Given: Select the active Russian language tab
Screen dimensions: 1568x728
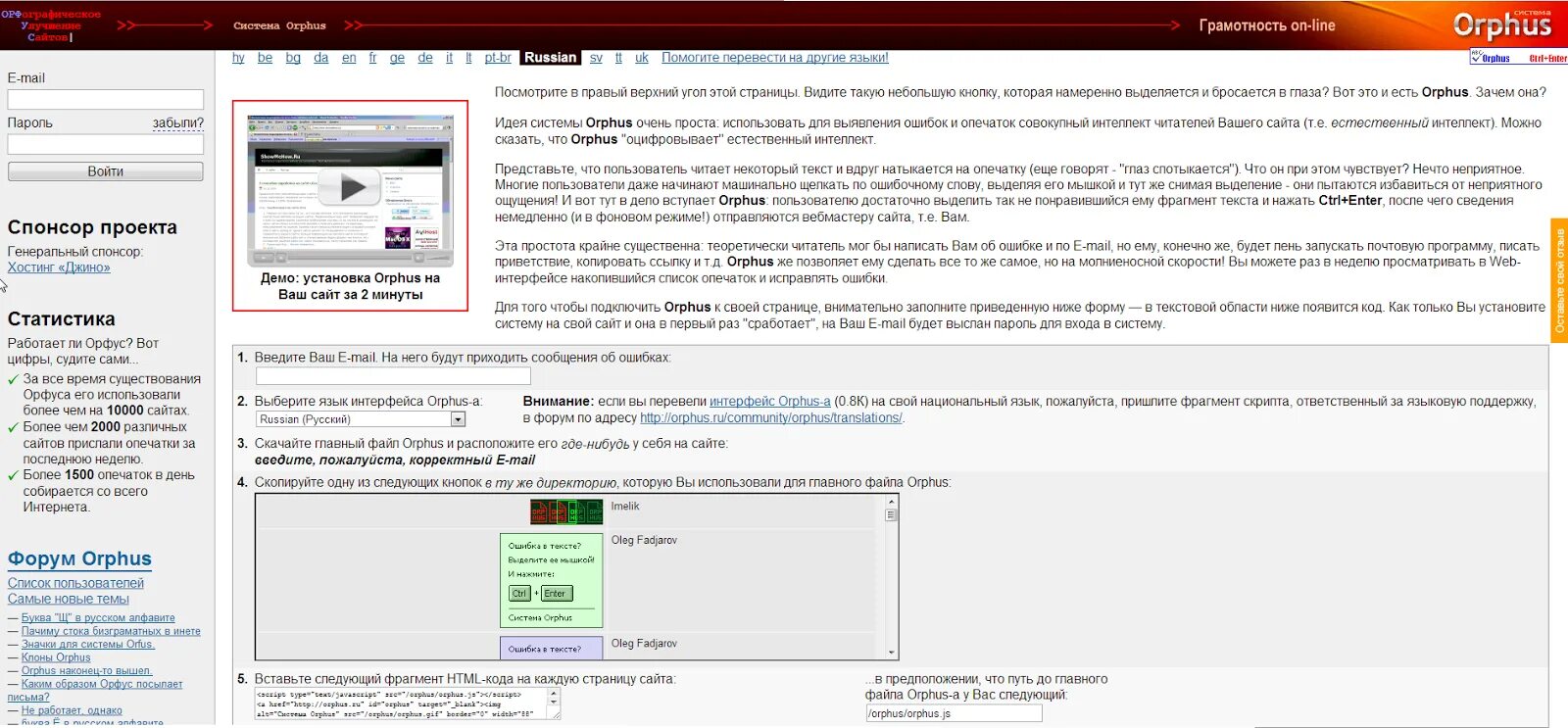Looking at the screenshot, I should pos(551,58).
